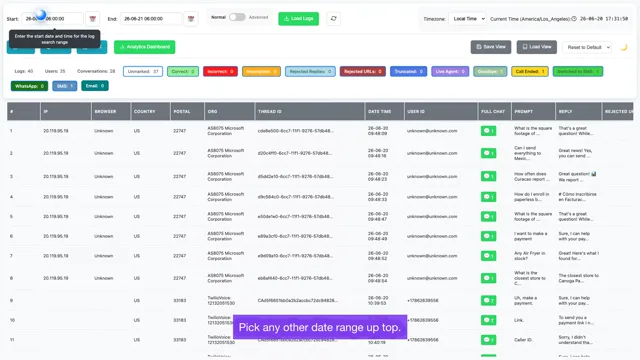The height and width of the screenshot is (360, 640).
Task: Filter by the WhatsApp channel badge
Action: click(29, 86)
